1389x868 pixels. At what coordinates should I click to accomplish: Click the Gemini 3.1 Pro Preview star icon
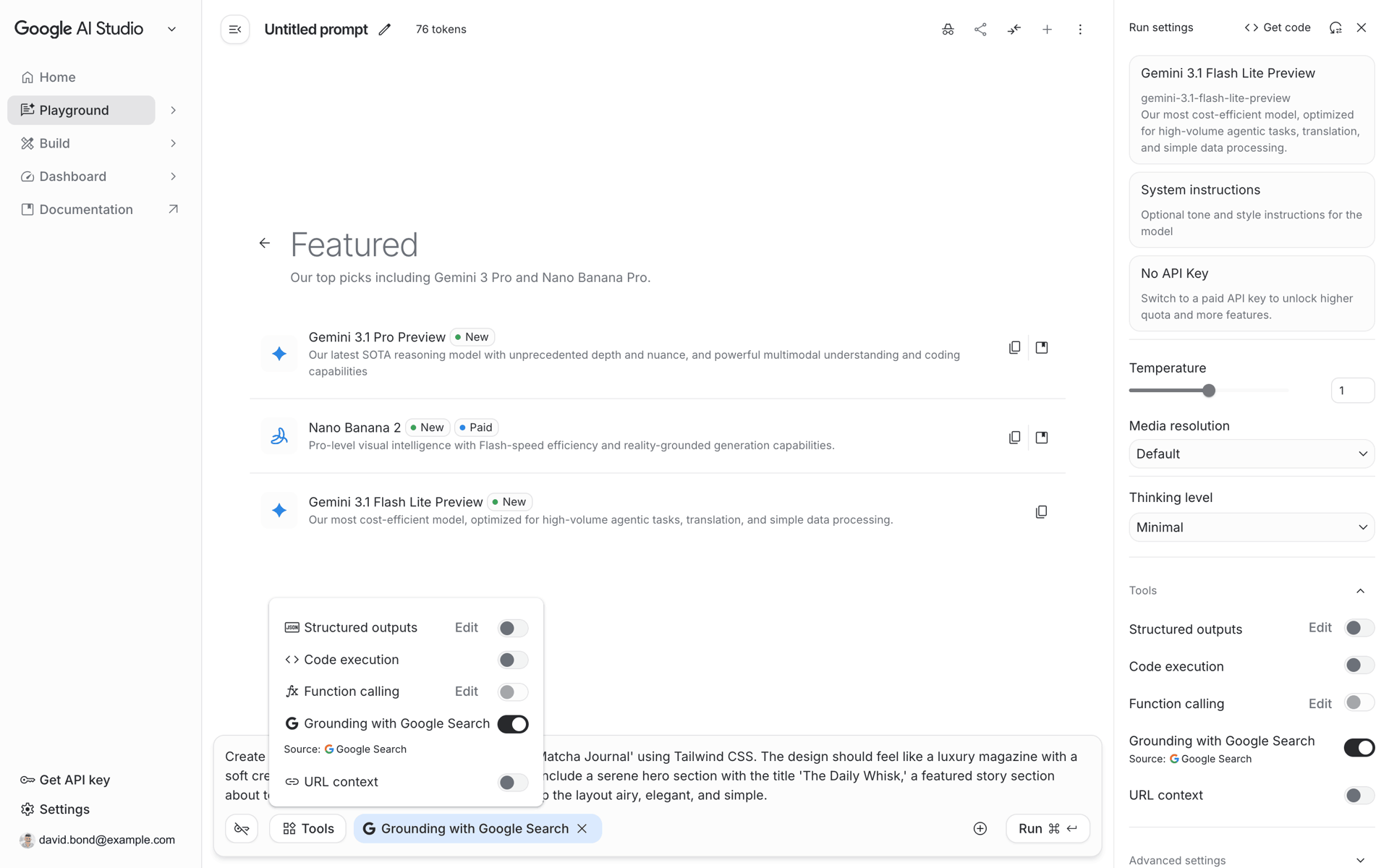tap(279, 354)
